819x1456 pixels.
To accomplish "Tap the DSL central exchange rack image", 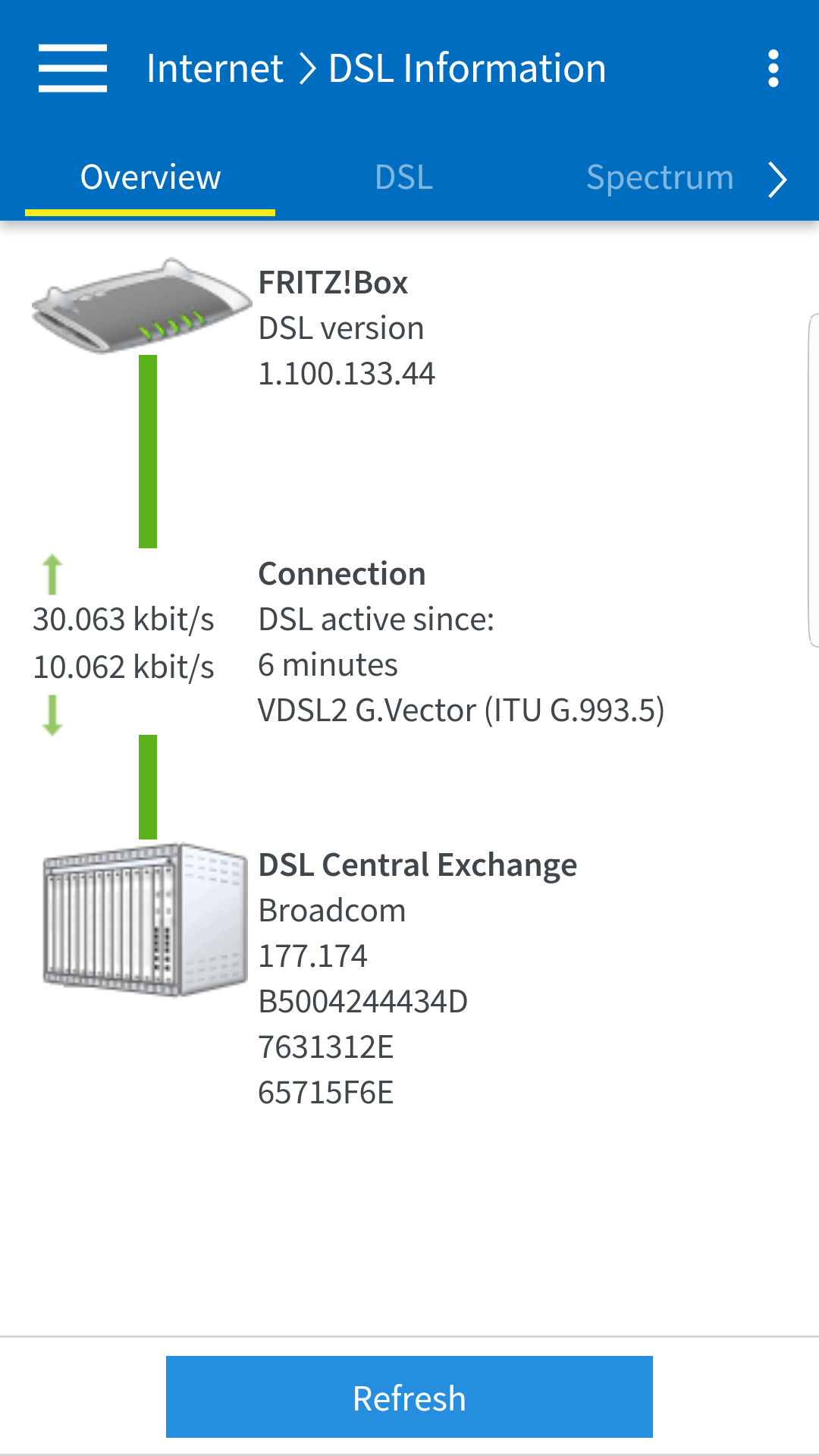I will (145, 919).
